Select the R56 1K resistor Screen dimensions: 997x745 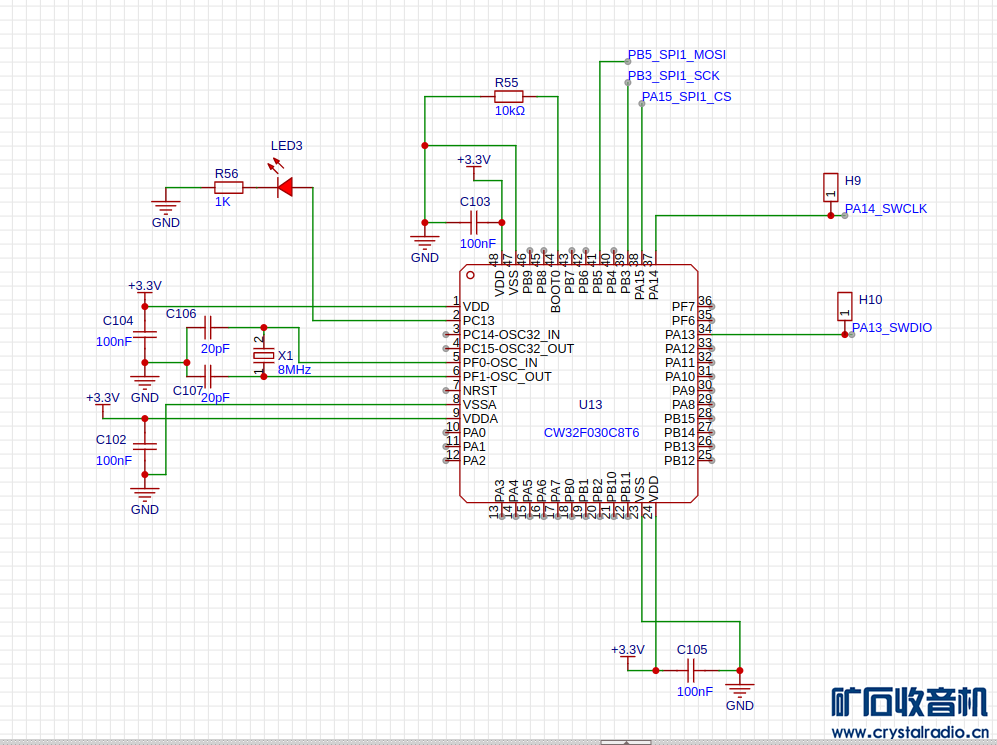pyautogui.click(x=228, y=187)
